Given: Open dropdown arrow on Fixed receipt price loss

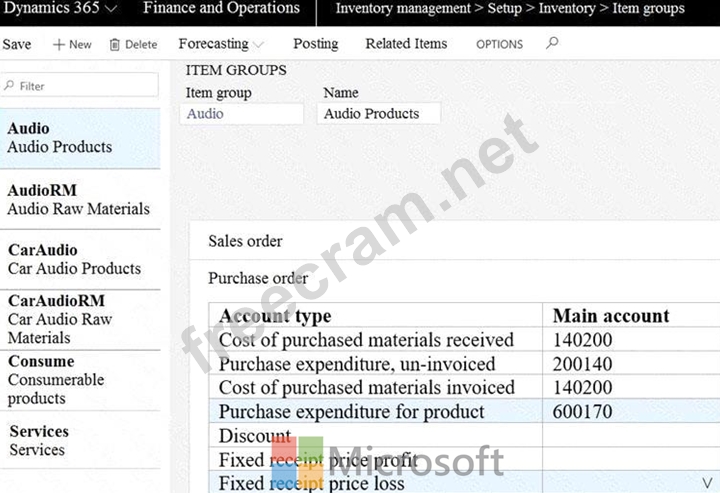Looking at the screenshot, I should tap(706, 482).
